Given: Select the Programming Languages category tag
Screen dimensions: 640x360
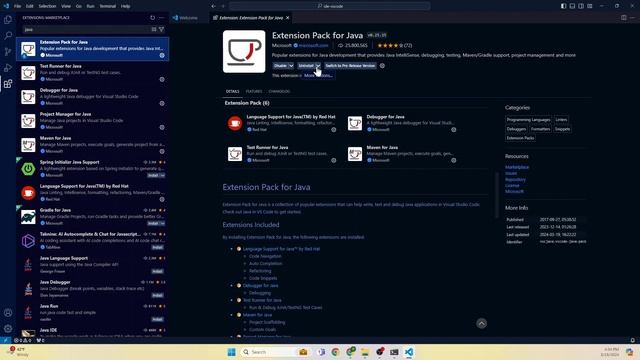Looking at the screenshot, I should tap(529, 120).
